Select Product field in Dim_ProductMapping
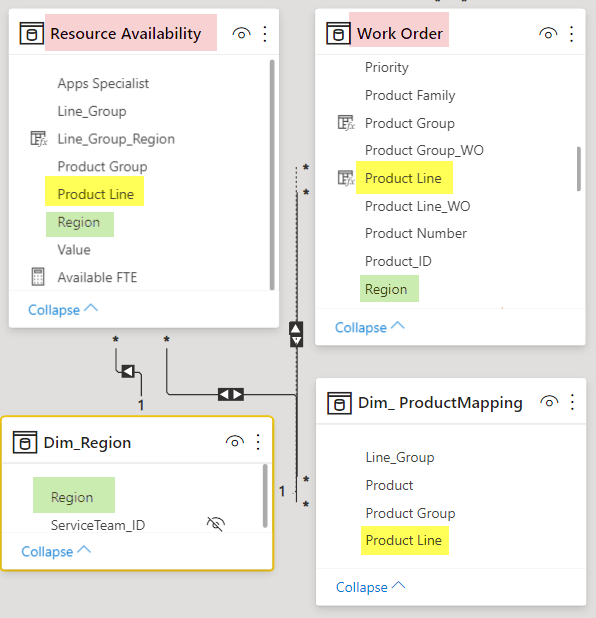 (389, 485)
